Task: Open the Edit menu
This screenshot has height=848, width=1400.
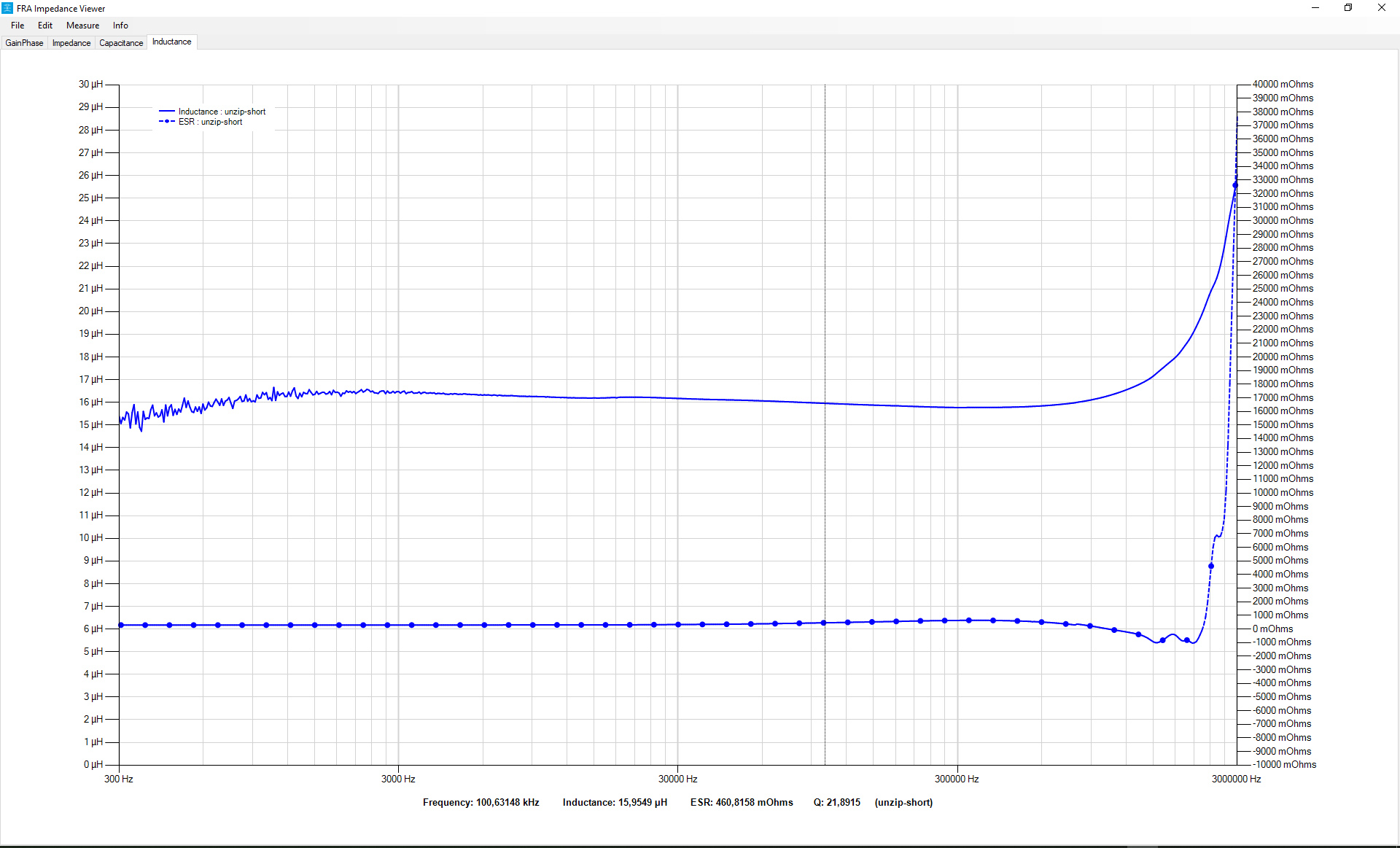Action: click(45, 26)
